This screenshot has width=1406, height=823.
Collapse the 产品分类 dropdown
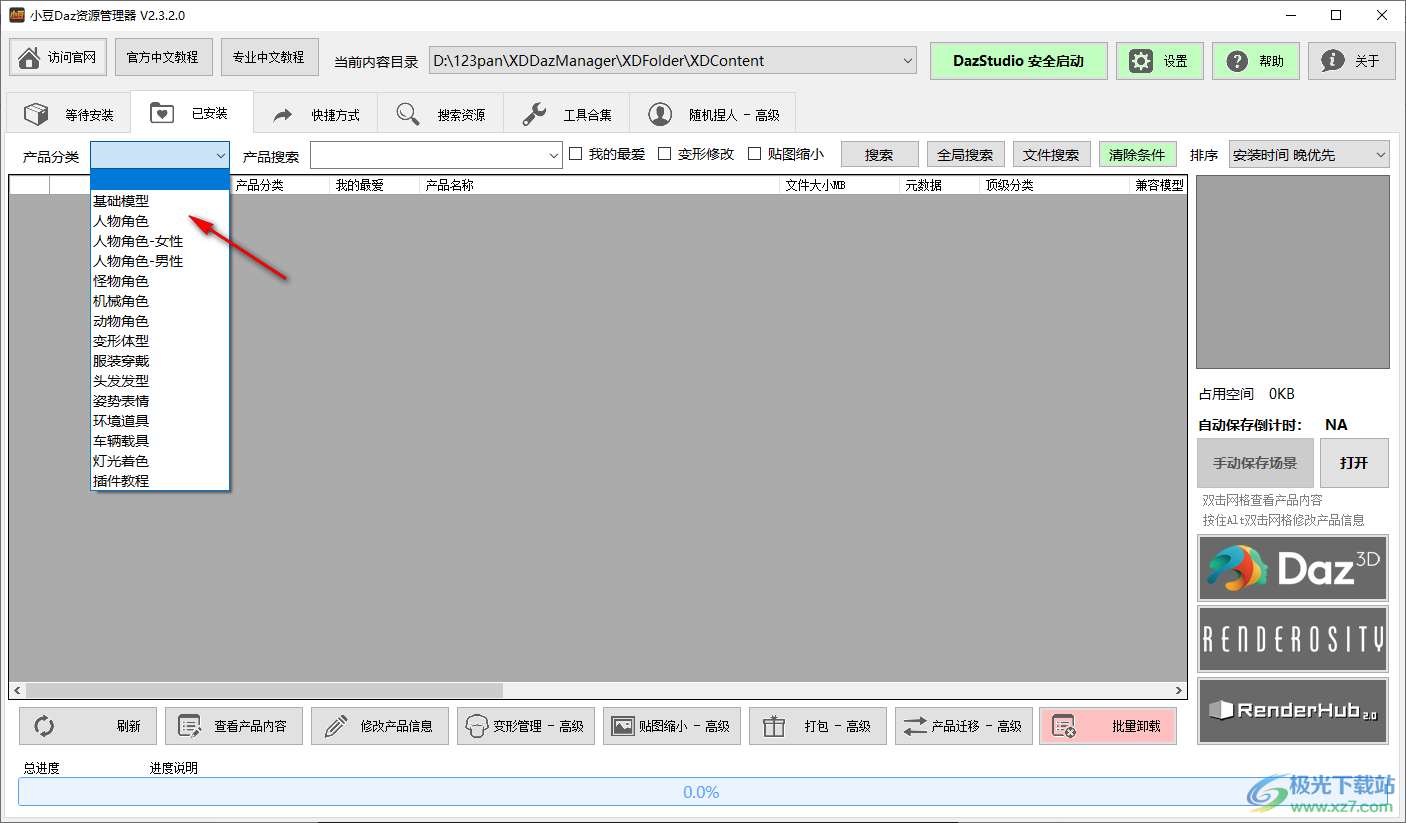[x=221, y=155]
